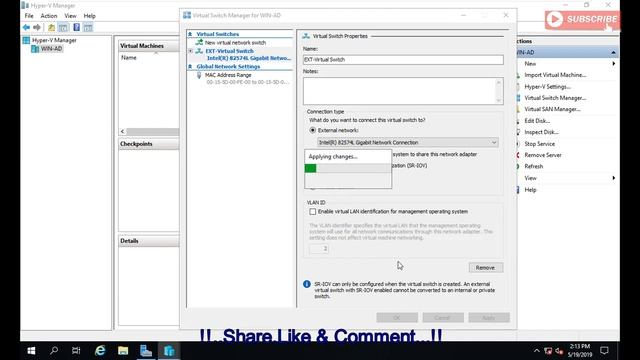Click Inspect Disk action
Image resolution: width=640 pixels, height=360 pixels.
tap(541, 132)
